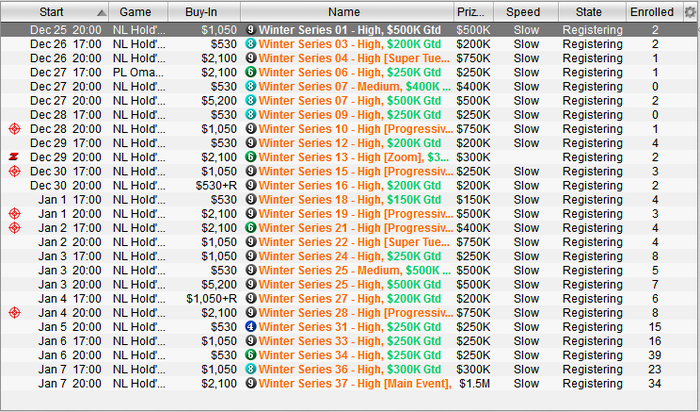
Task: Select Winter Series 25 - High, $500K Gtd
Action: pyautogui.click(x=350, y=284)
